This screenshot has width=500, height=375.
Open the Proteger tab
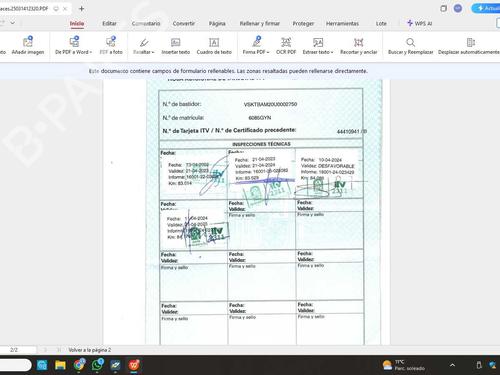303,23
